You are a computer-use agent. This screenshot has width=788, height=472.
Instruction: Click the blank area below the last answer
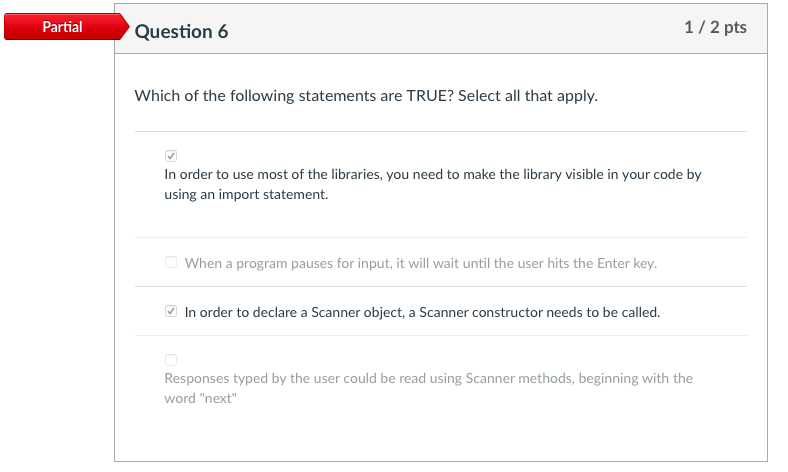tap(440, 435)
